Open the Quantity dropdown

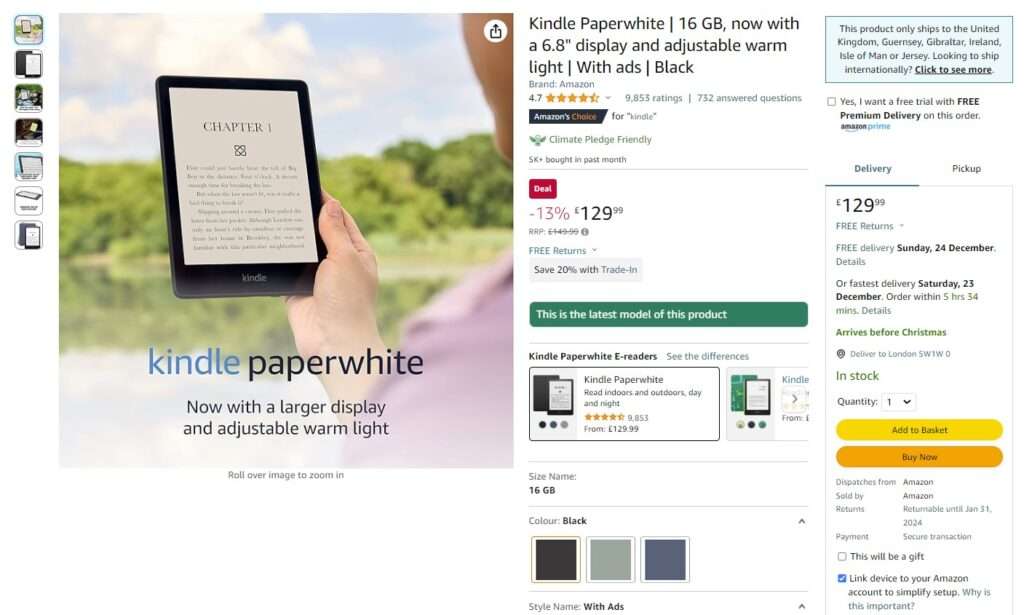pyautogui.click(x=899, y=402)
